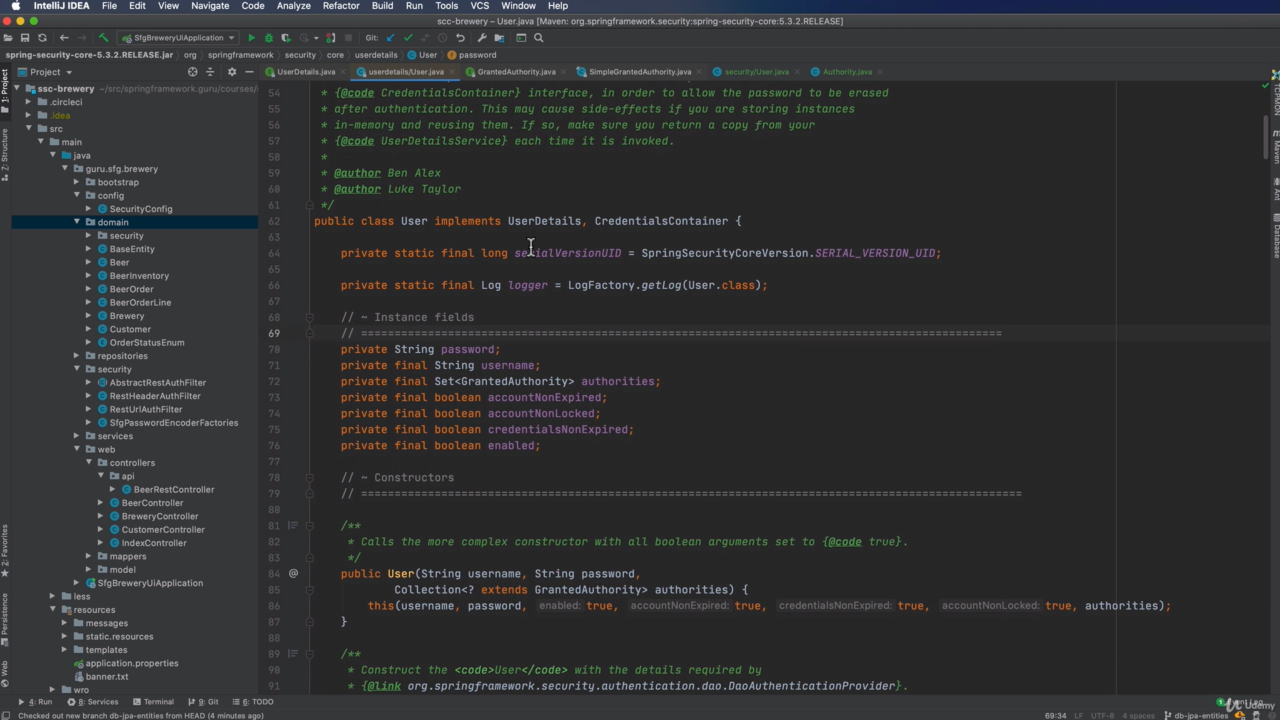Screen dimensions: 1280x720
Task: Click the Search Everywhere magnifier icon
Action: (539, 38)
